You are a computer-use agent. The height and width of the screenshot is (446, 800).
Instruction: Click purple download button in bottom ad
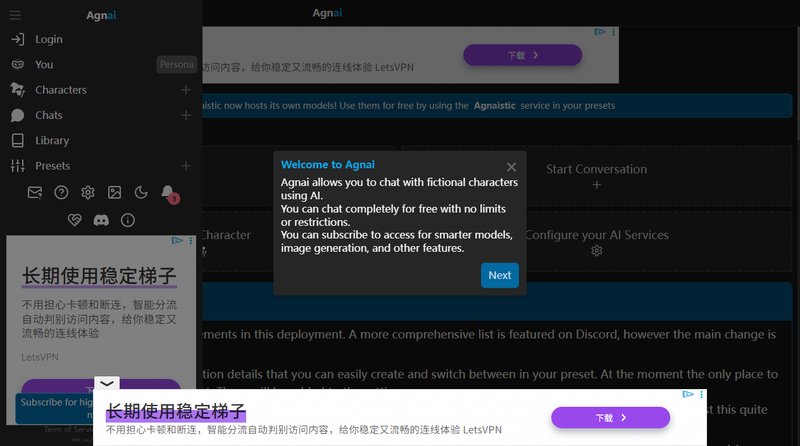tap(610, 417)
